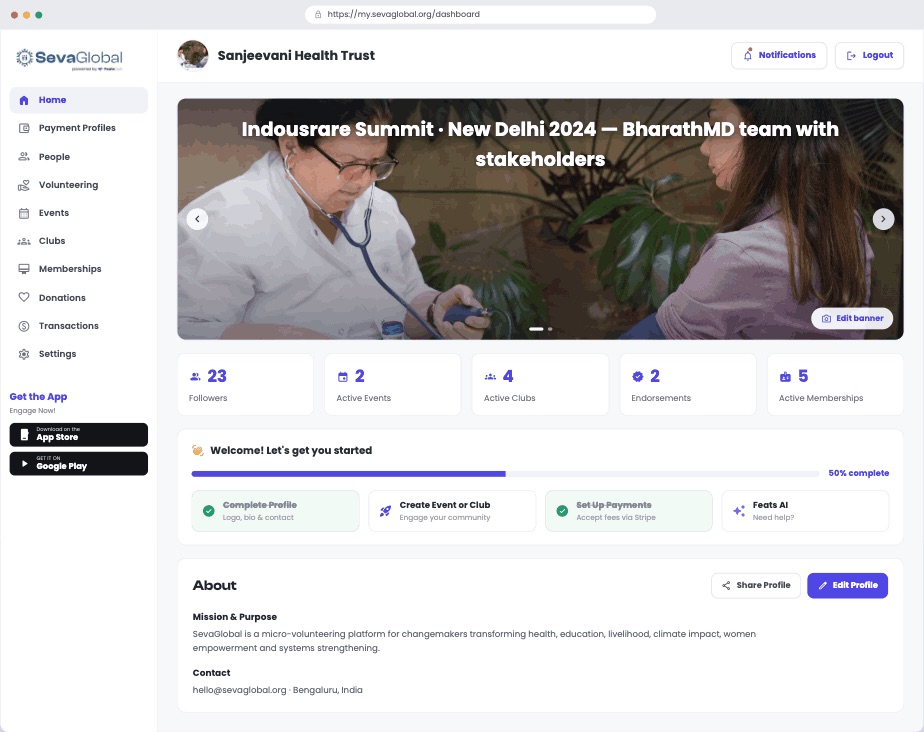Screen dimensions: 924x732
Task: Open Home in the sidebar
Action: coord(78,100)
